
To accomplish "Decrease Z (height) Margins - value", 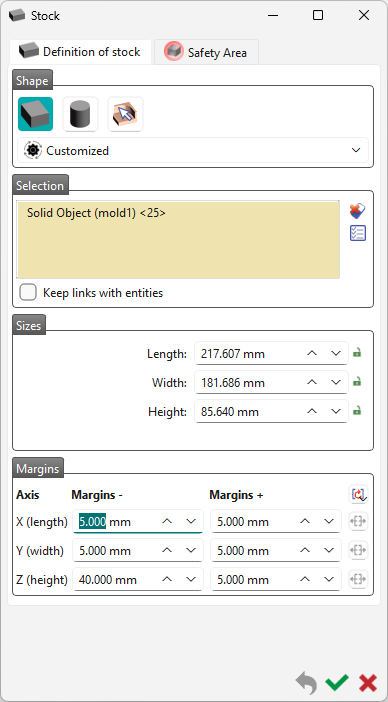I will [191, 580].
